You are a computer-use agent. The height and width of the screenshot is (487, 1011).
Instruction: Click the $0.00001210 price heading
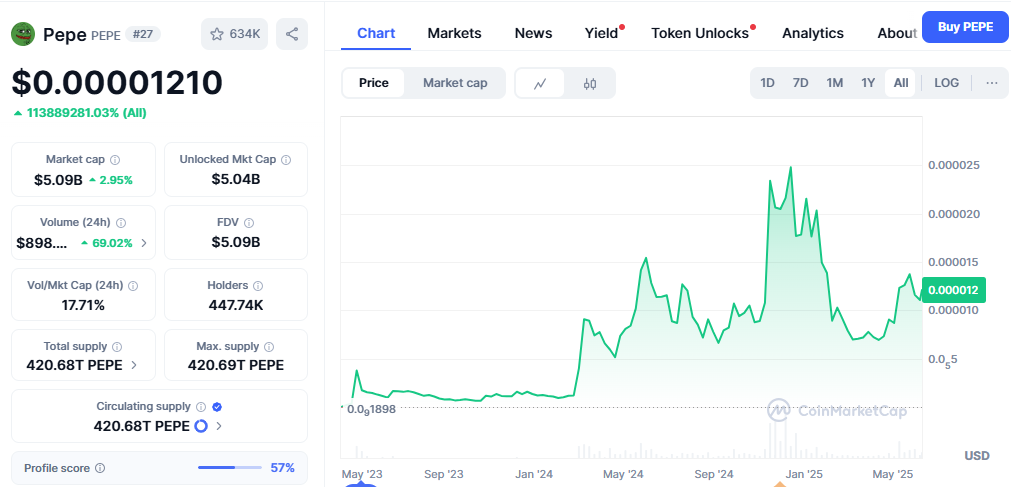coord(117,83)
